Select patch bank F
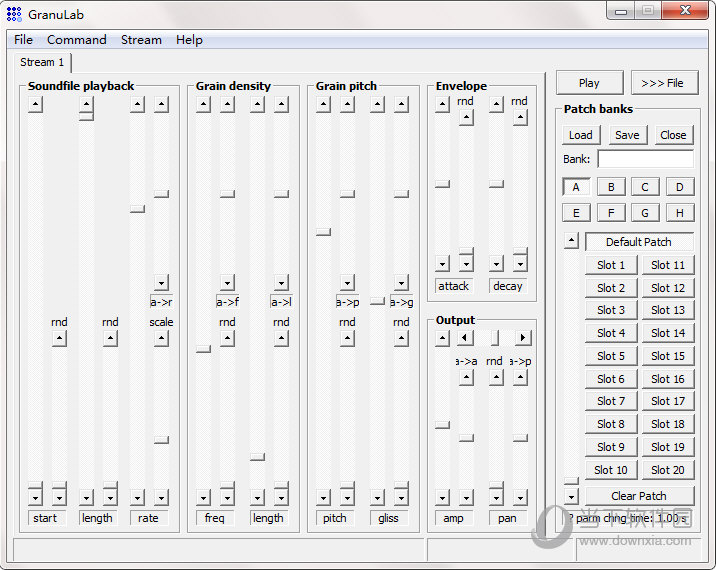This screenshot has height=570, width=716. pyautogui.click(x=611, y=213)
